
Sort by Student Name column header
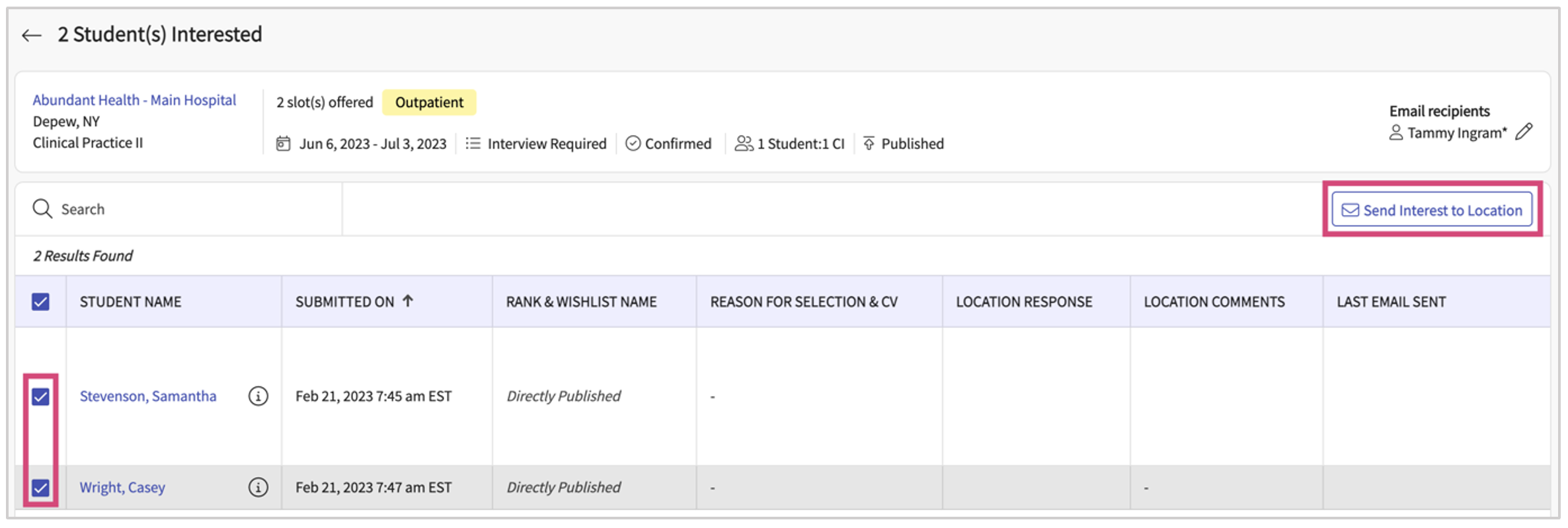click(x=130, y=302)
